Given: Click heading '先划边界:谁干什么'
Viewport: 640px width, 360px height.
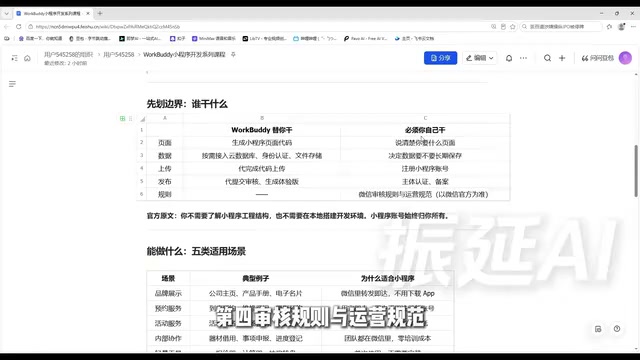Looking at the screenshot, I should (x=187, y=104).
